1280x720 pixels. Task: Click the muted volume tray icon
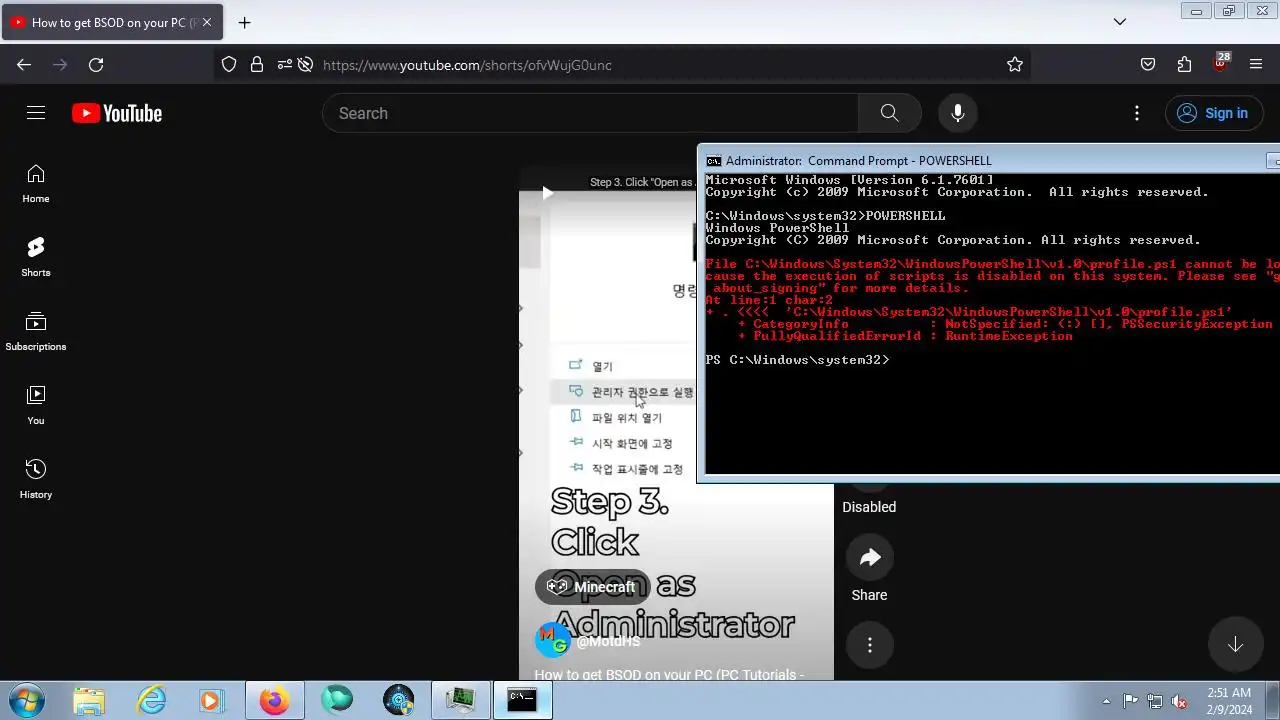(1180, 701)
